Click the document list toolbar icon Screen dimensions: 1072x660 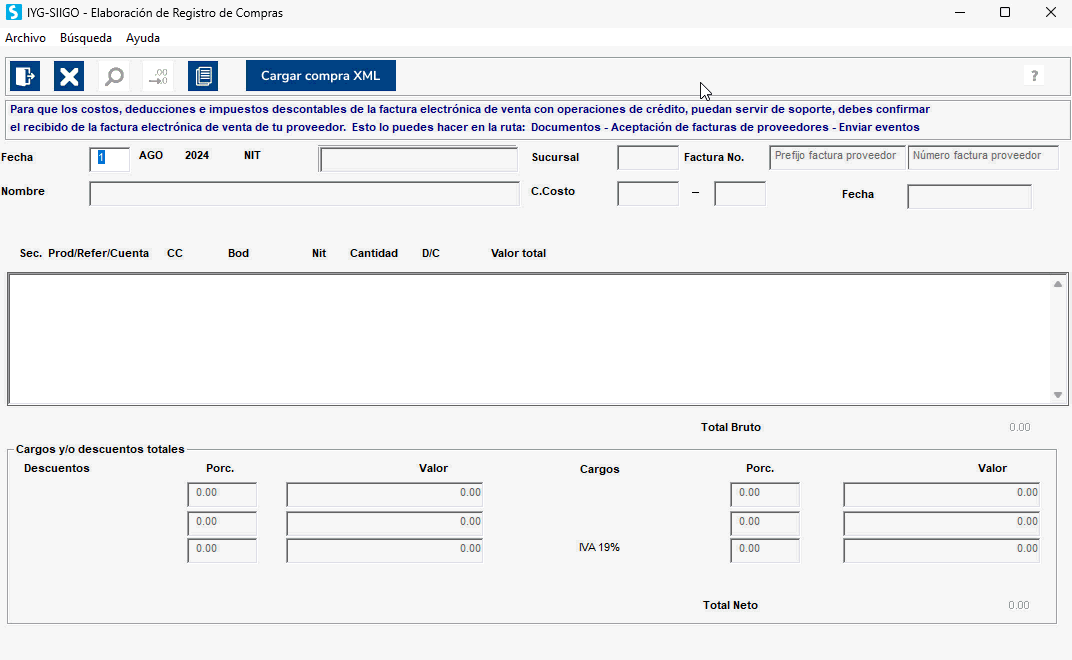pos(203,76)
